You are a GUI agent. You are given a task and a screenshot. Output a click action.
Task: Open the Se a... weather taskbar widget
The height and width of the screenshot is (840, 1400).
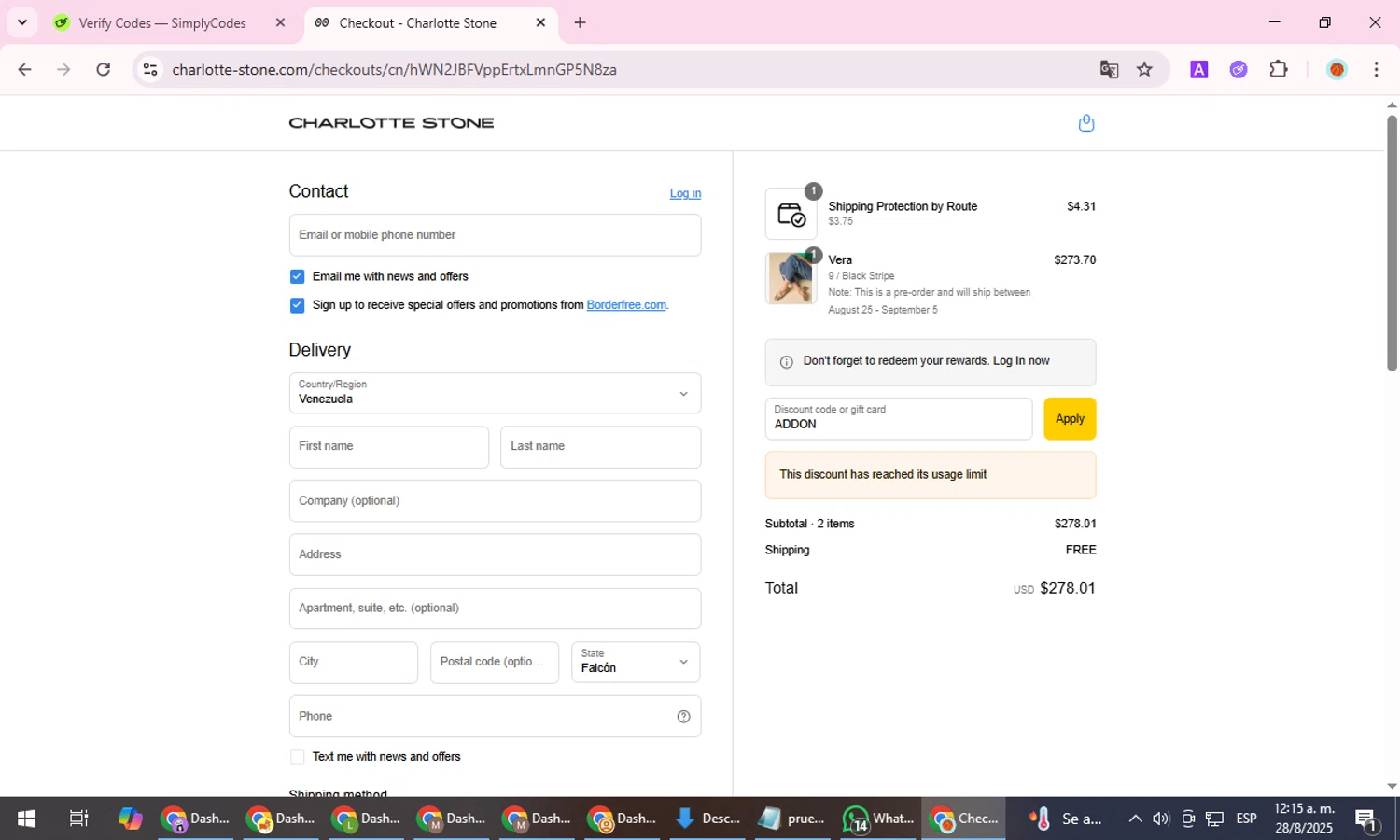click(1065, 819)
